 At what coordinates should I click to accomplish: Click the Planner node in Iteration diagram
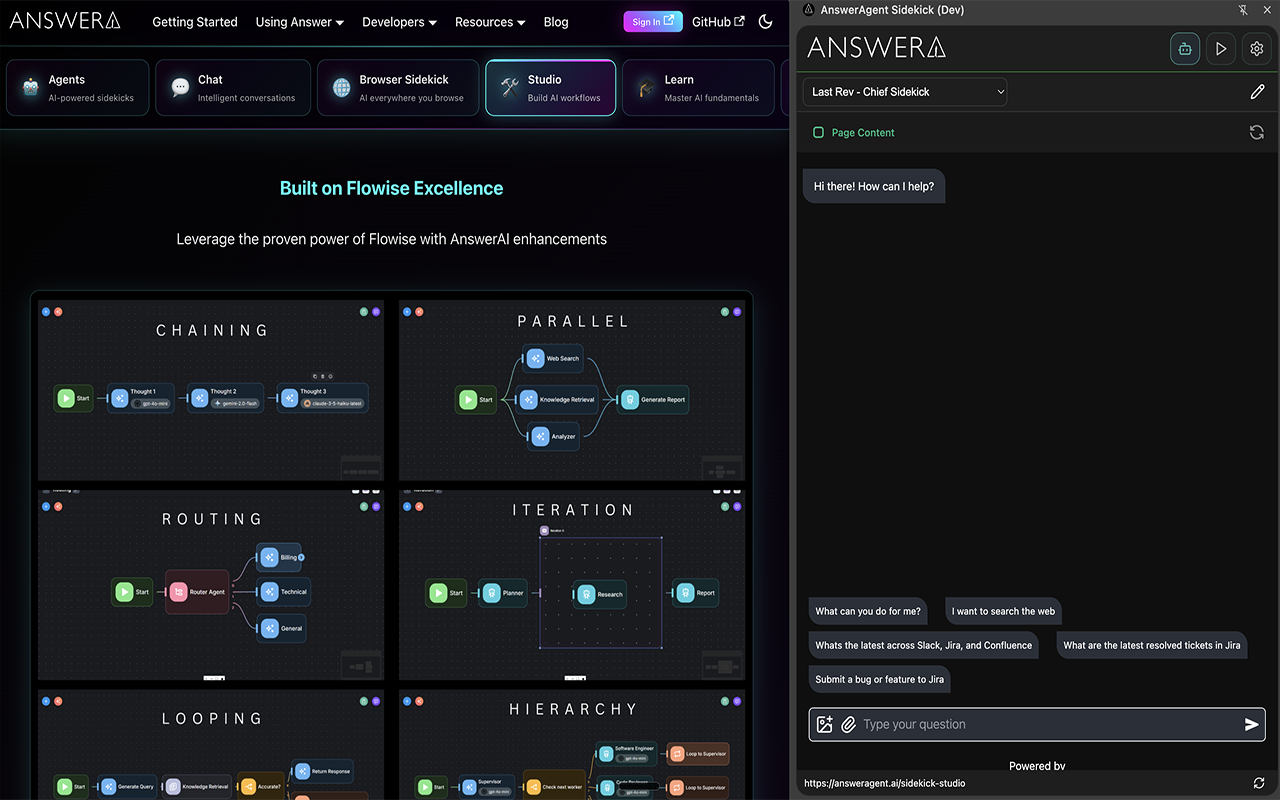click(503, 593)
